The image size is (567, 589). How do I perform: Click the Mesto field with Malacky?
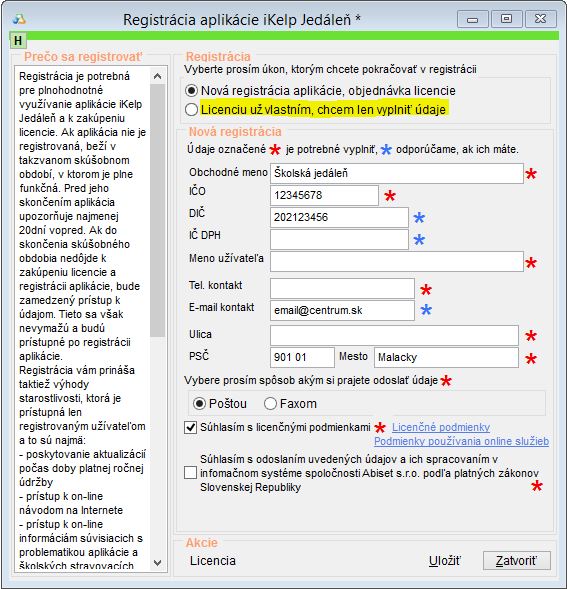(446, 358)
